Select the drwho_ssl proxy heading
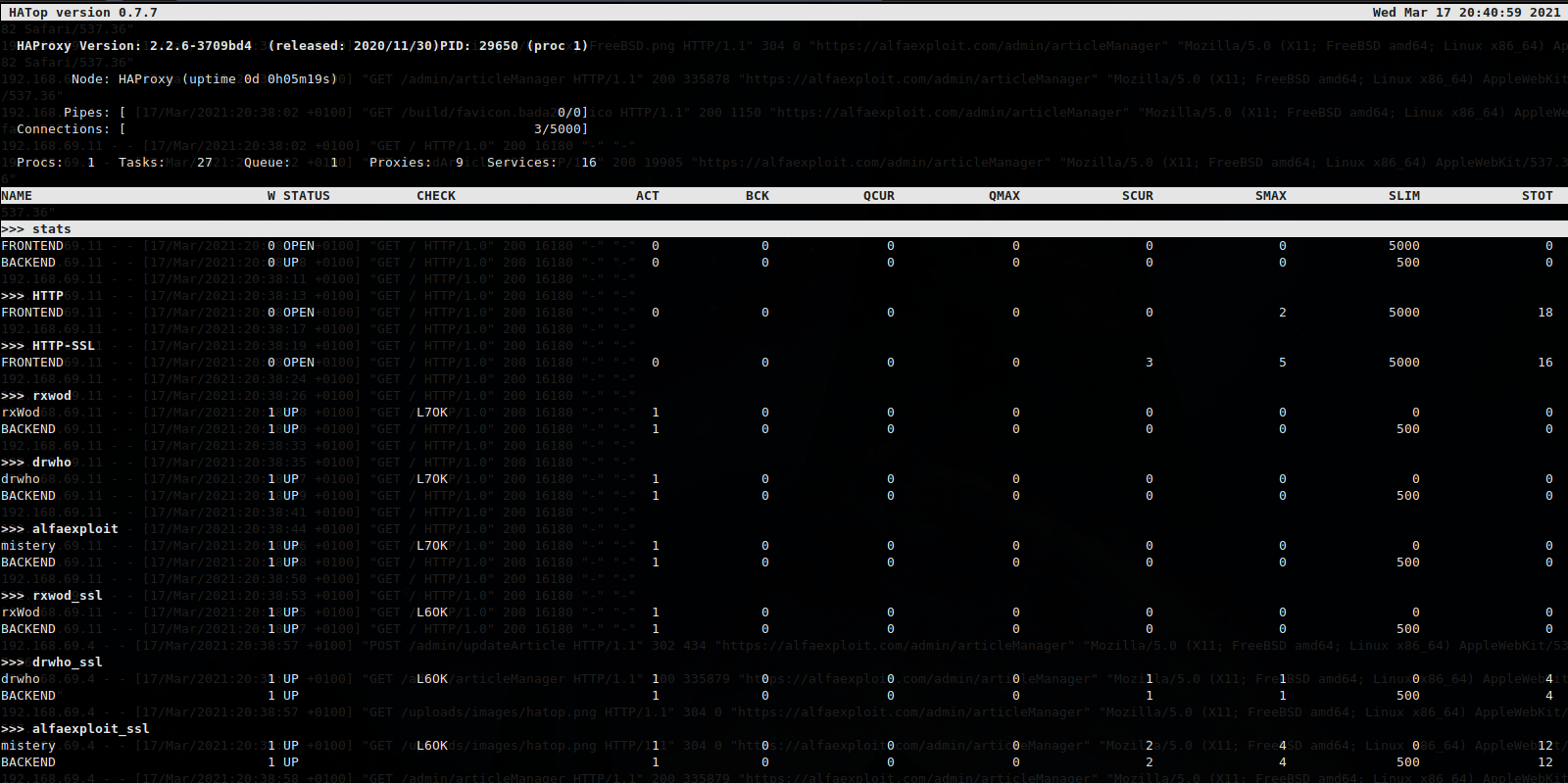Image resolution: width=1568 pixels, height=783 pixels. 67,662
